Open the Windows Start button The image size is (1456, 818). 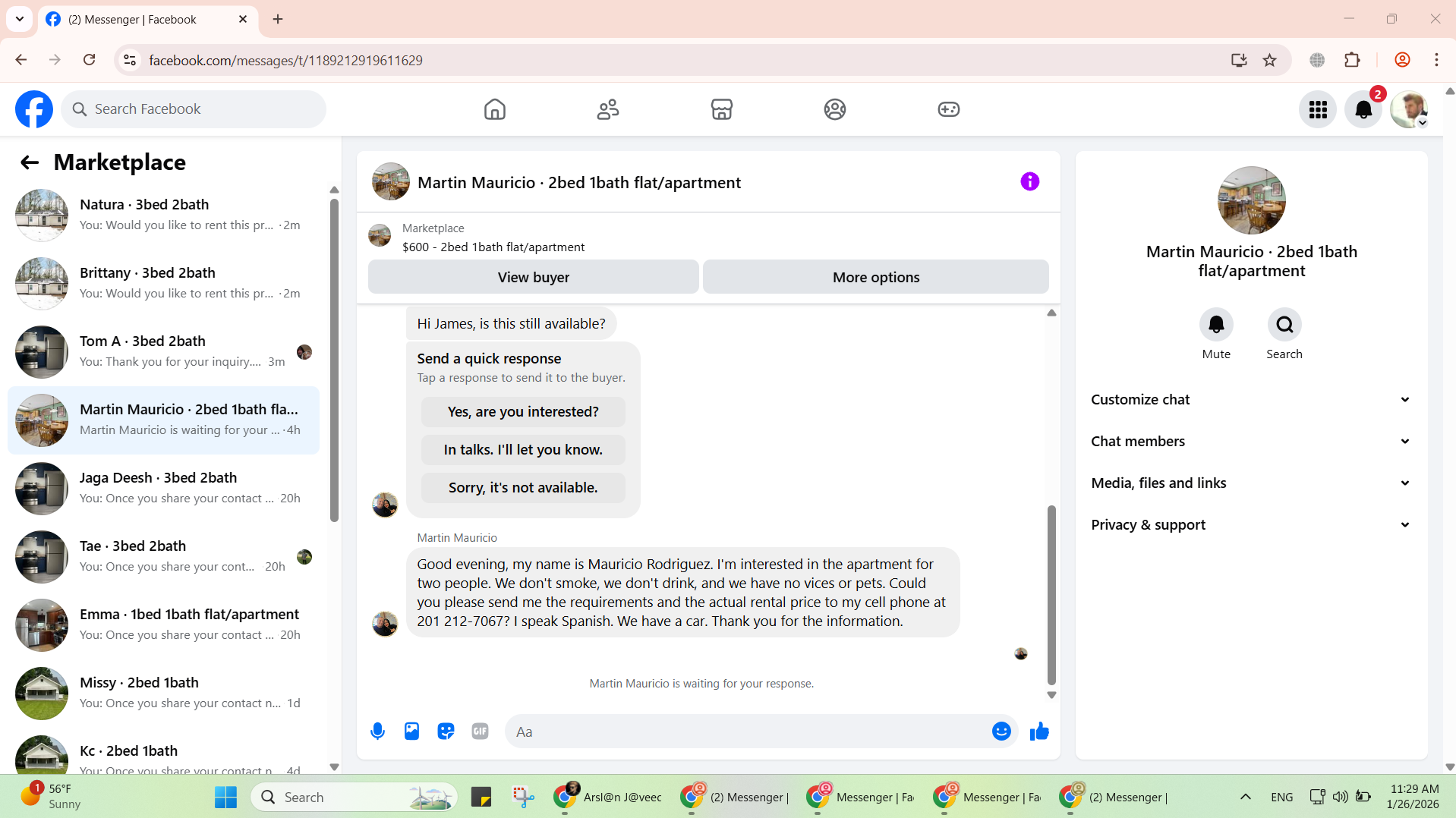point(225,797)
